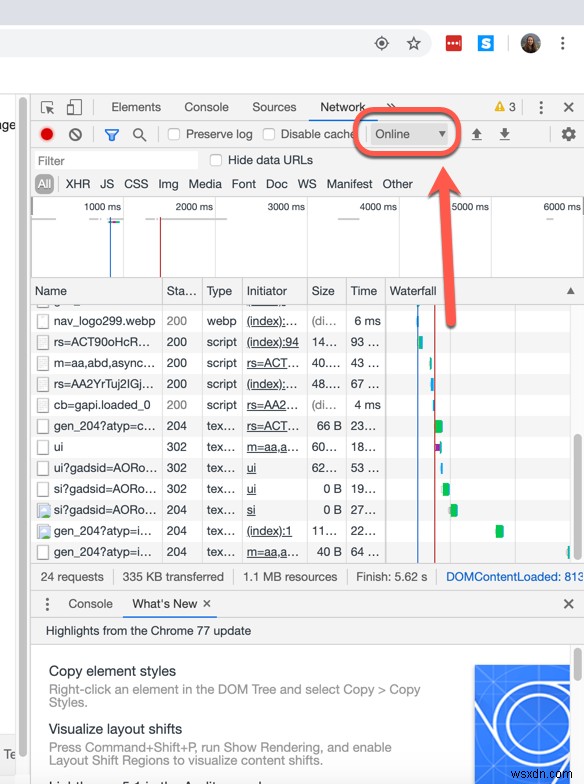Switch to the Sources tab
This screenshot has height=784, width=584.
274,107
